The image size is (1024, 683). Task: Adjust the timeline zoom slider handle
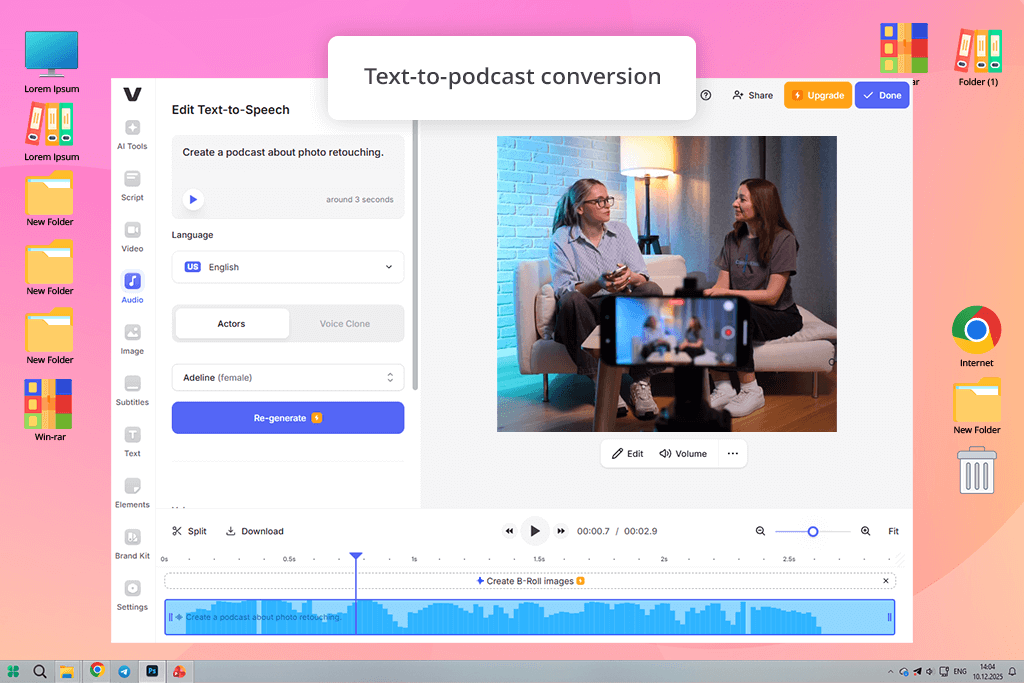(x=812, y=532)
